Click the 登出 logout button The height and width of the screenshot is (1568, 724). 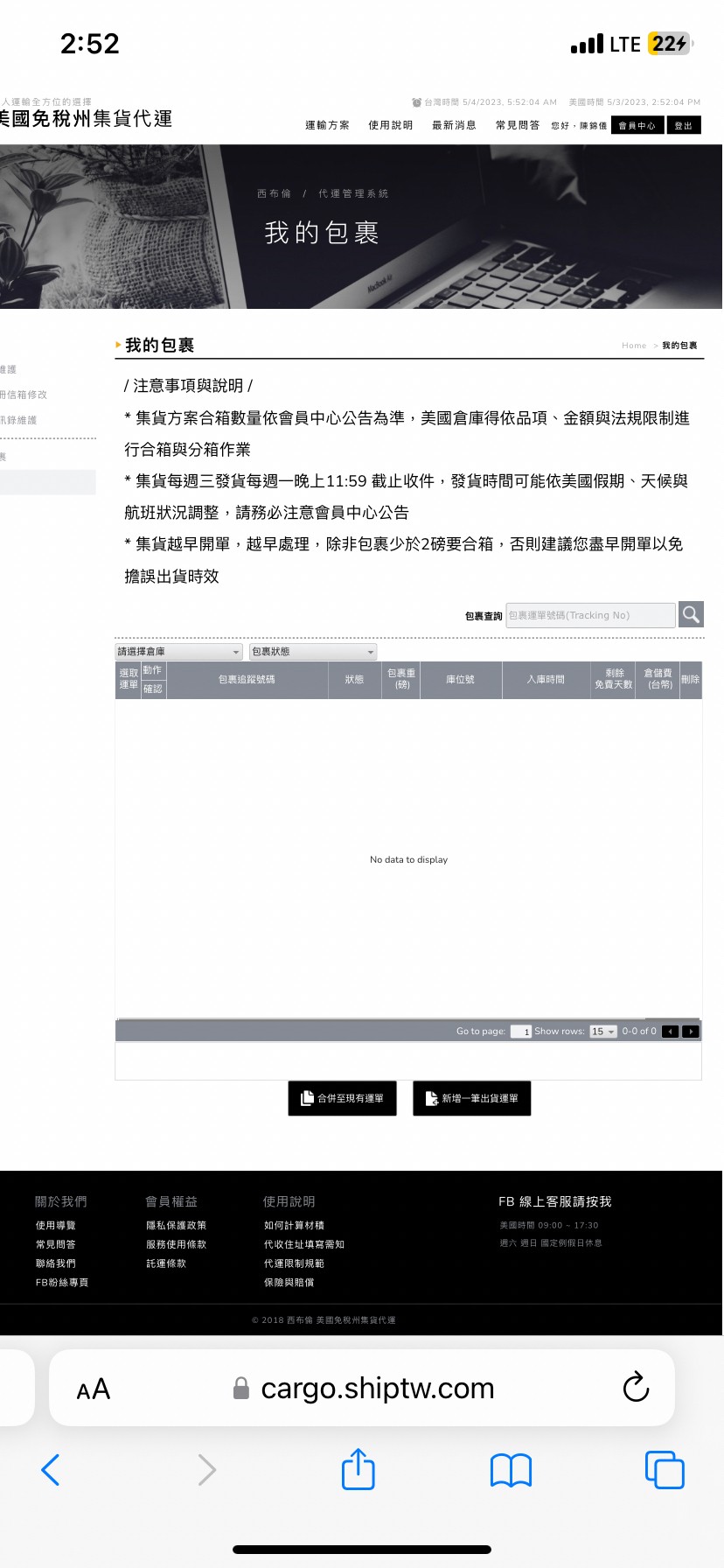(683, 125)
